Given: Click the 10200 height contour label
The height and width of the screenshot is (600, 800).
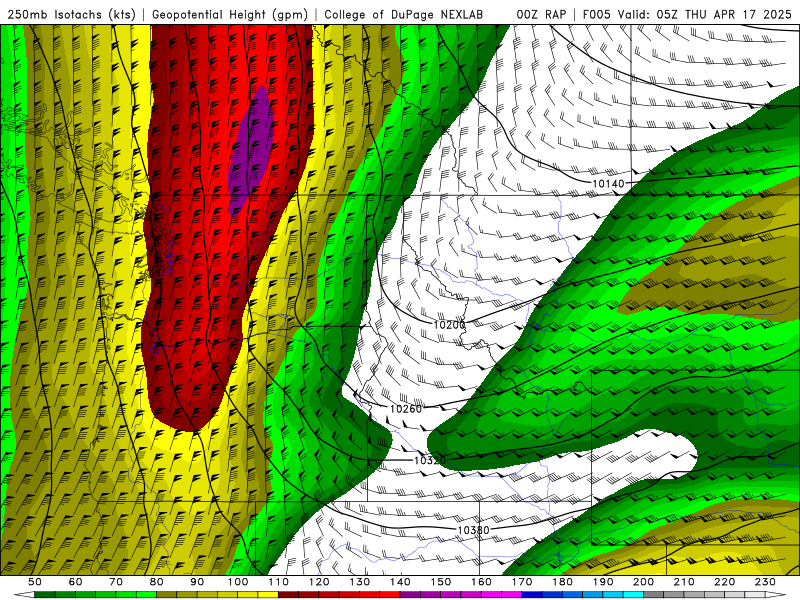Looking at the screenshot, I should [x=449, y=324].
